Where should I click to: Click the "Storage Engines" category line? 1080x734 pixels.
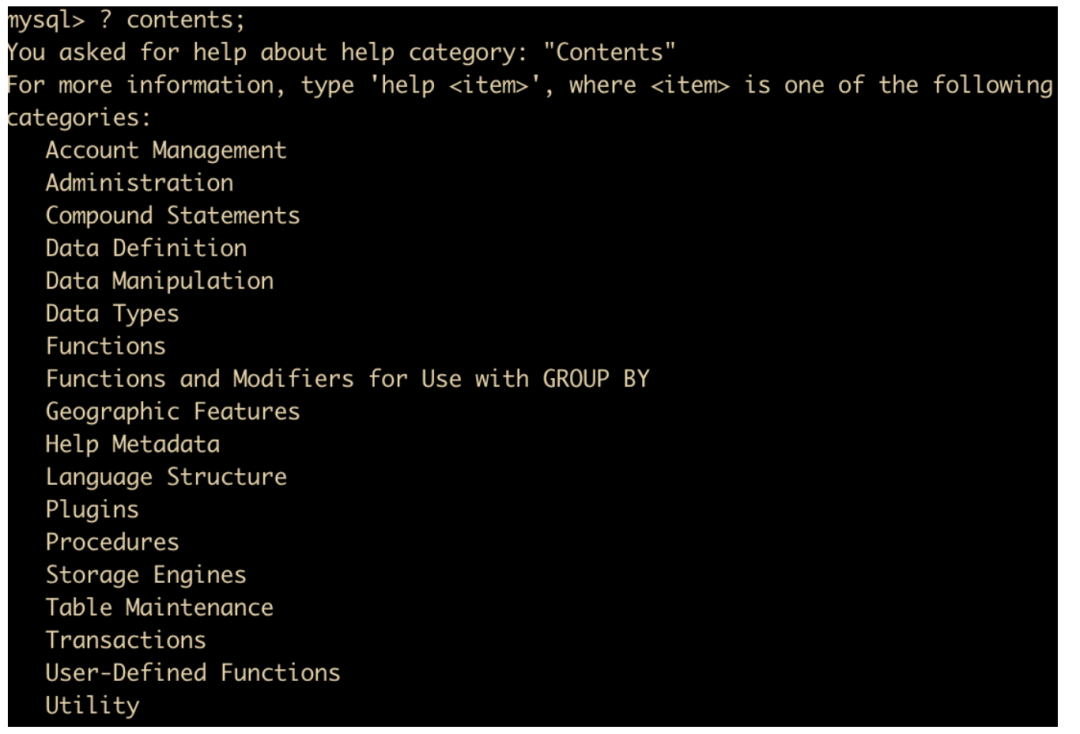tap(145, 575)
